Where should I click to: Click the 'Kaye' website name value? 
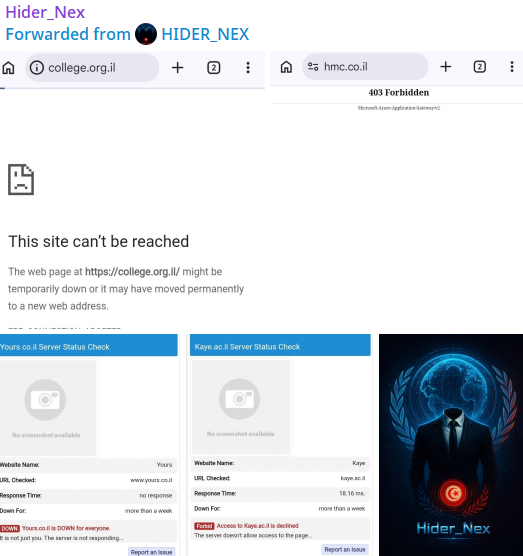click(x=358, y=463)
